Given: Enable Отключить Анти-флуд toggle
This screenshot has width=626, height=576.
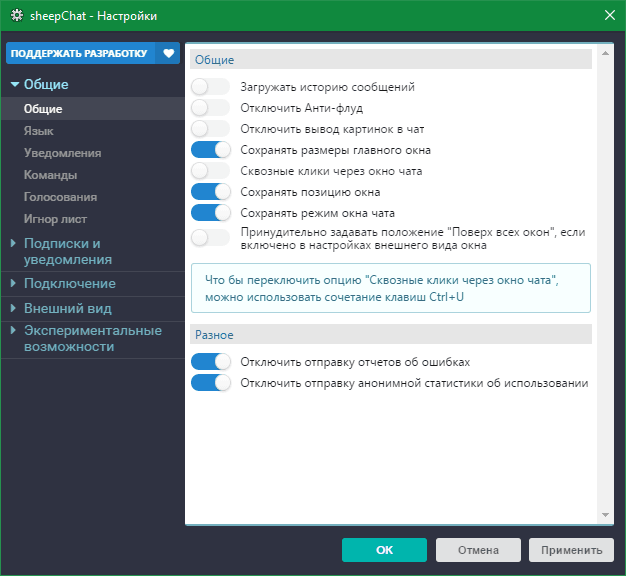Looking at the screenshot, I should 210,108.
